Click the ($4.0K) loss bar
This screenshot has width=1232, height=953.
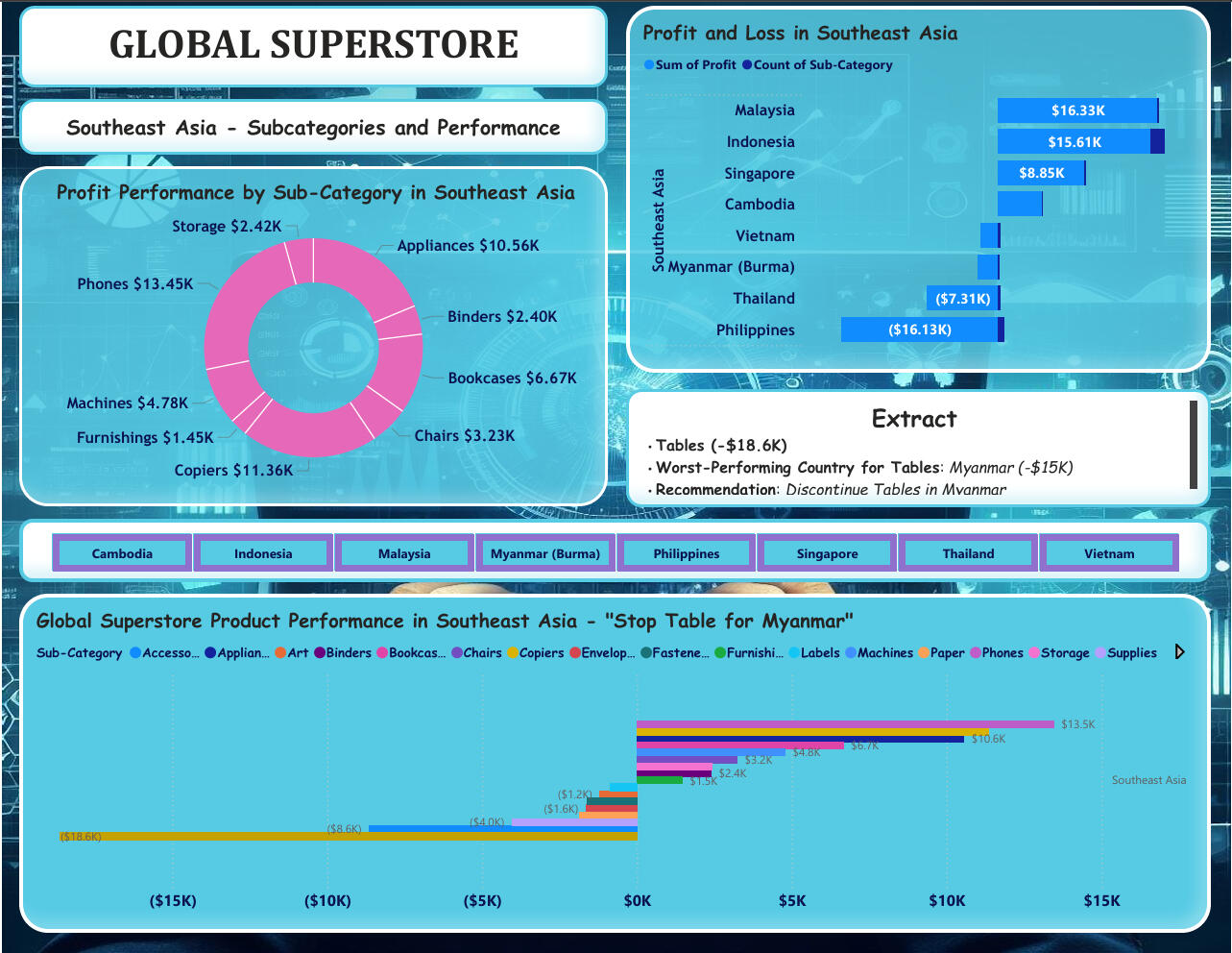coord(574,821)
